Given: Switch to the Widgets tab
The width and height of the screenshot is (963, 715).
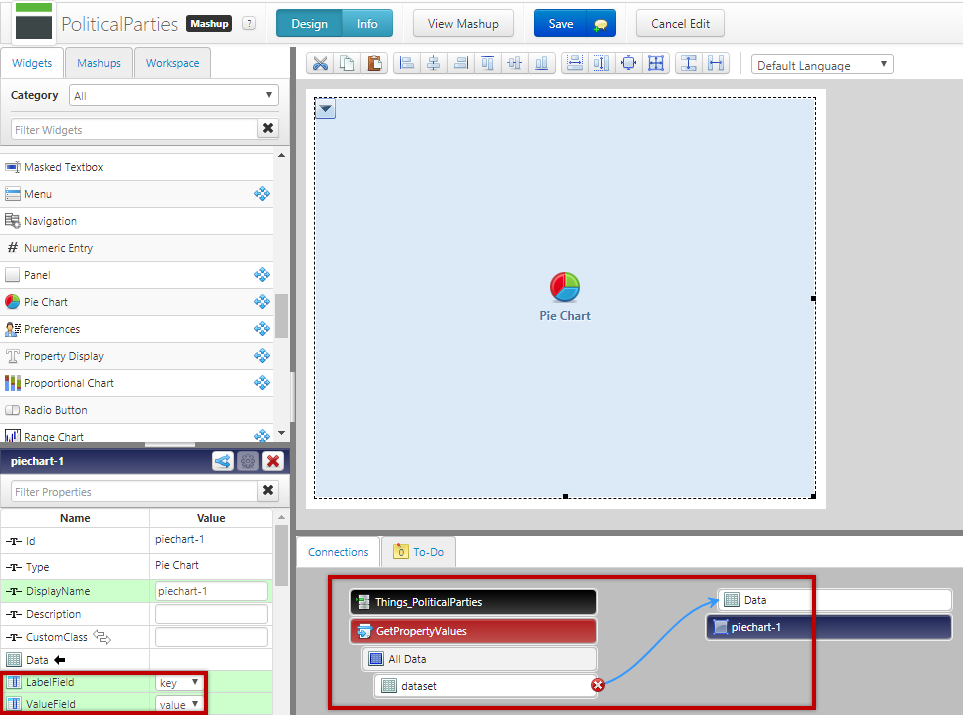Looking at the screenshot, I should (32, 63).
